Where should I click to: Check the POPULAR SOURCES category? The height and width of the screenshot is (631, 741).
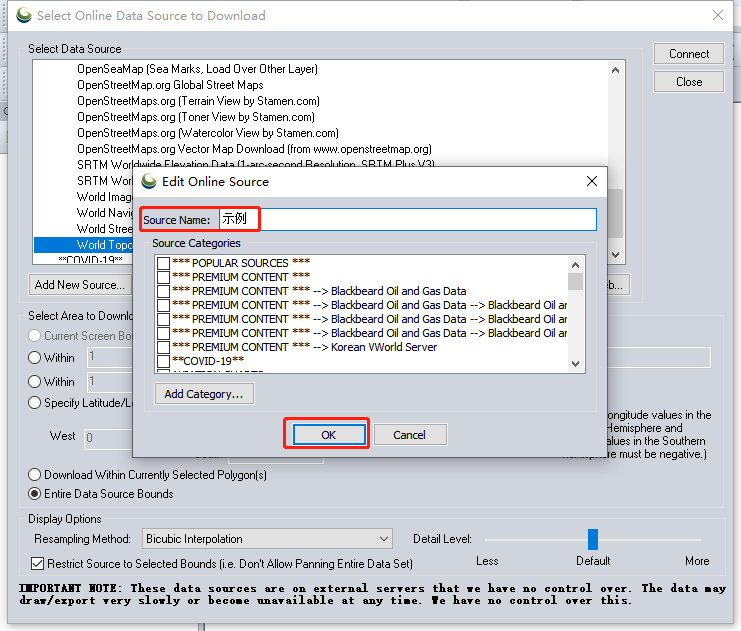point(163,263)
